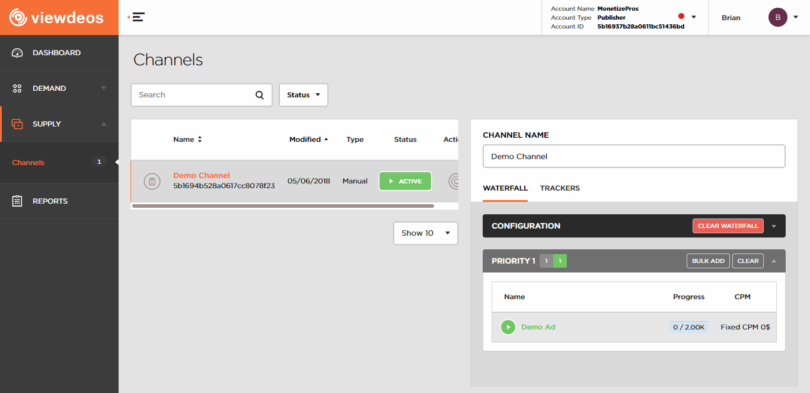
Task: Click the Reports clipboard icon
Action: pos(17,201)
